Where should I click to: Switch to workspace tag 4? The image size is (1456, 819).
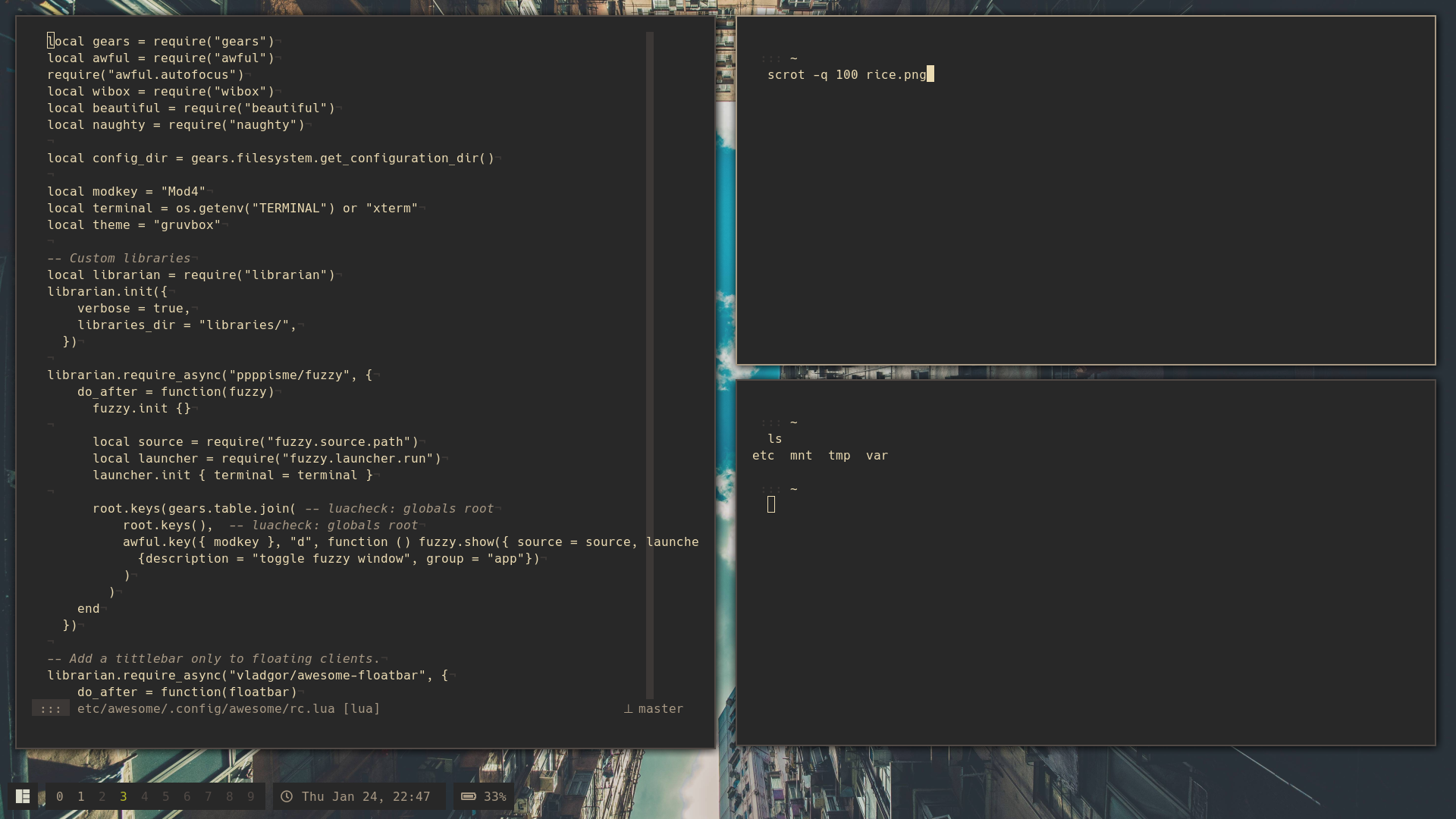pyautogui.click(x=145, y=796)
